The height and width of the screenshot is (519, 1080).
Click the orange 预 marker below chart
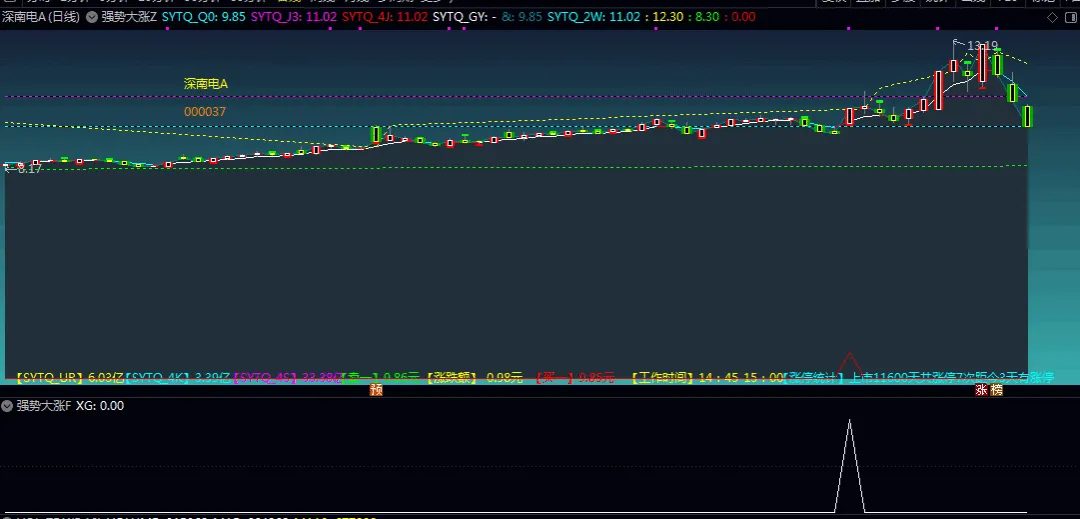(x=376, y=390)
